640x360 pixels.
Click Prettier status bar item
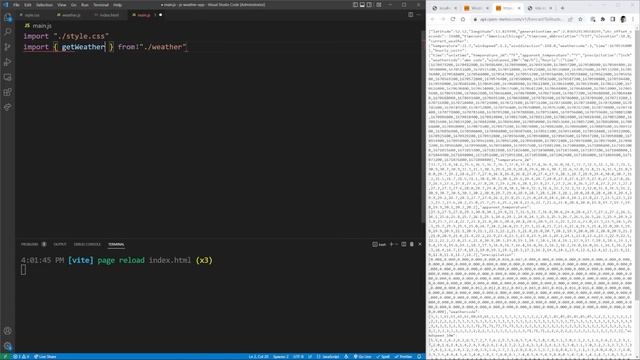(403, 357)
